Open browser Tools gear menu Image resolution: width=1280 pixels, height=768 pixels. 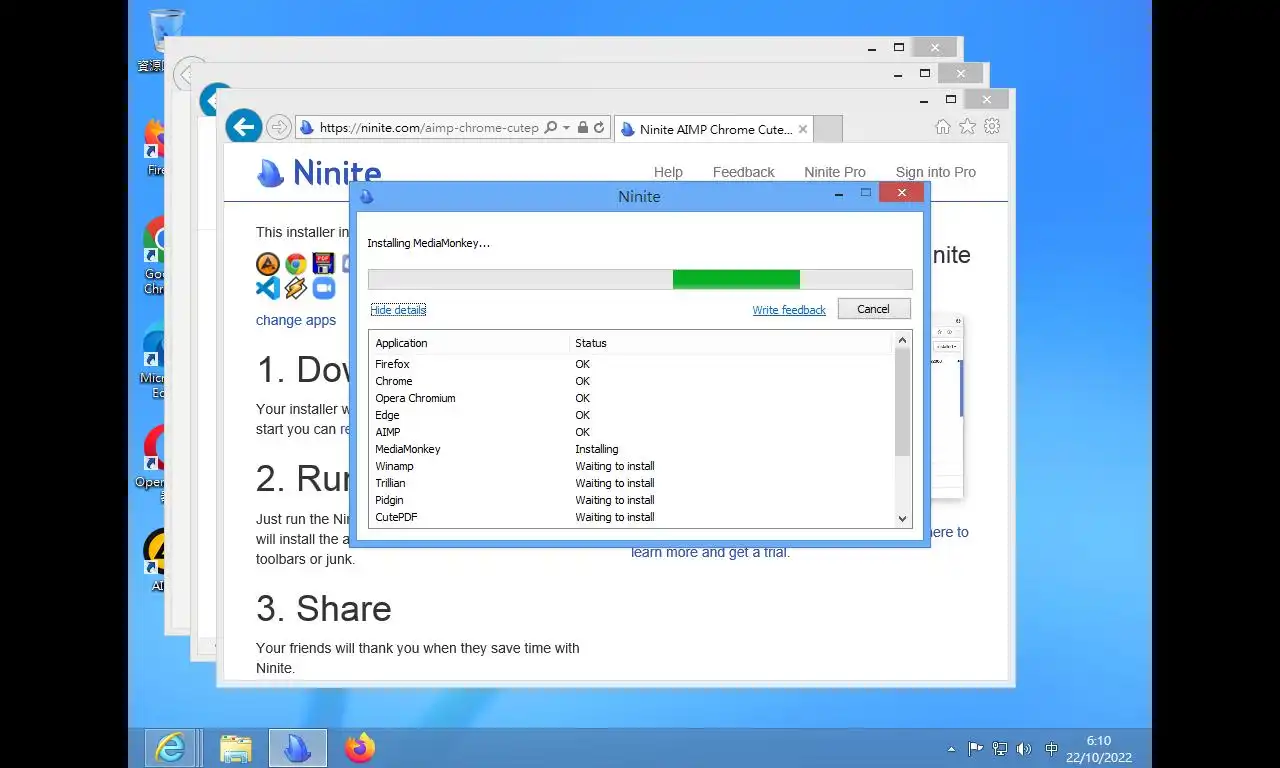point(992,127)
